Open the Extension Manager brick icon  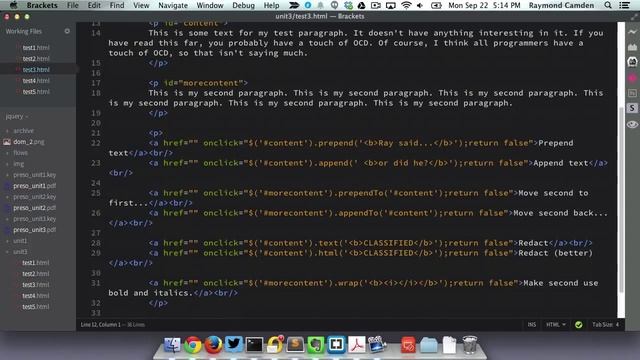click(632, 47)
